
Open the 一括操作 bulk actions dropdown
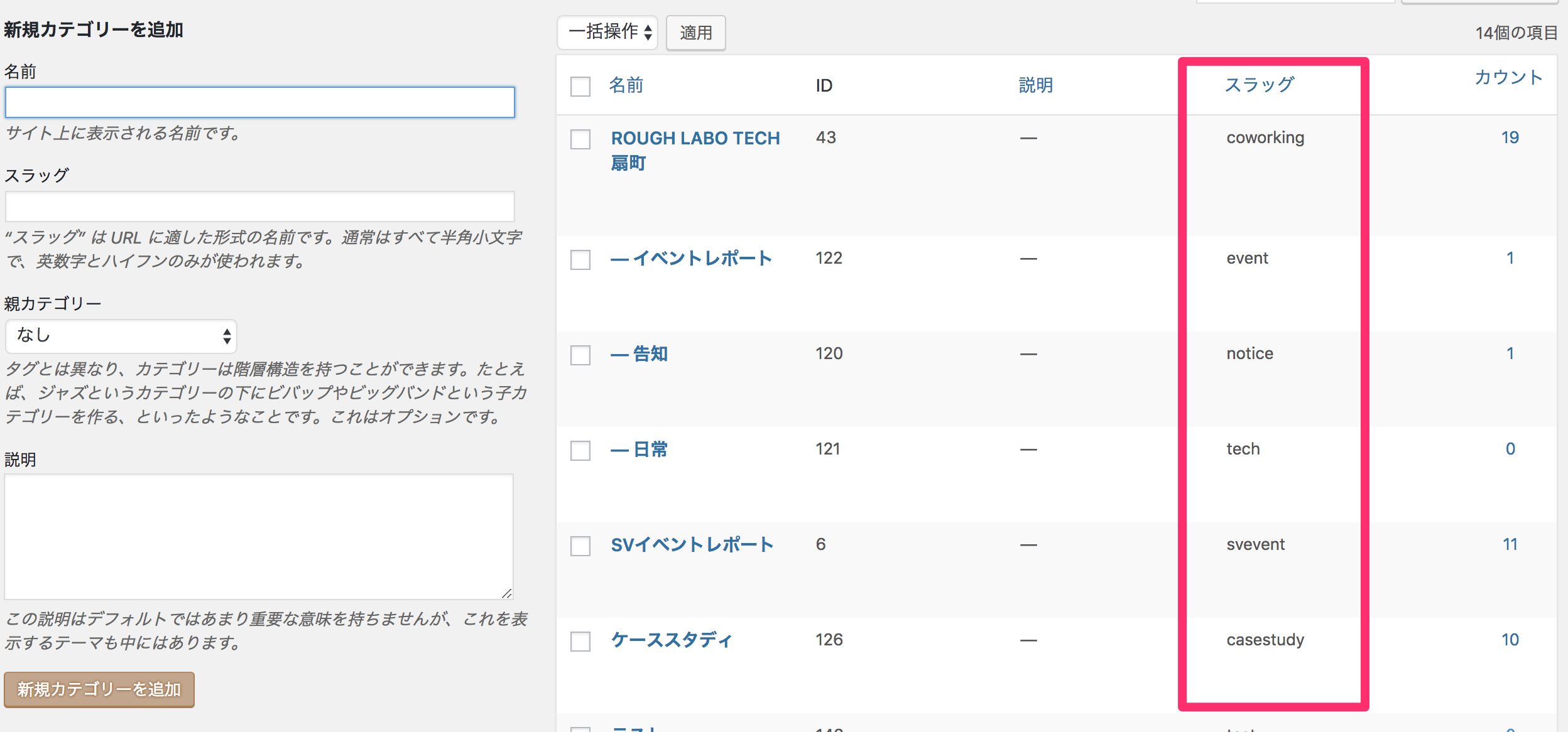tap(607, 32)
